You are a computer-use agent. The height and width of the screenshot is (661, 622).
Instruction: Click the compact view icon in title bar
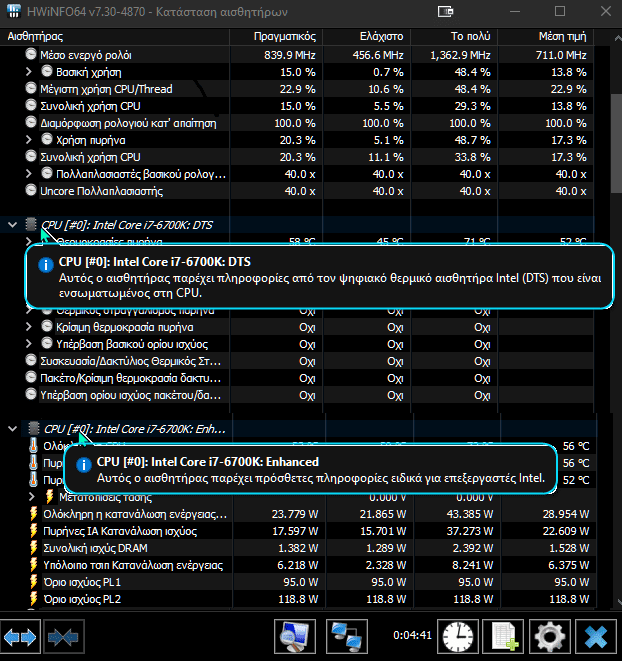point(445,11)
